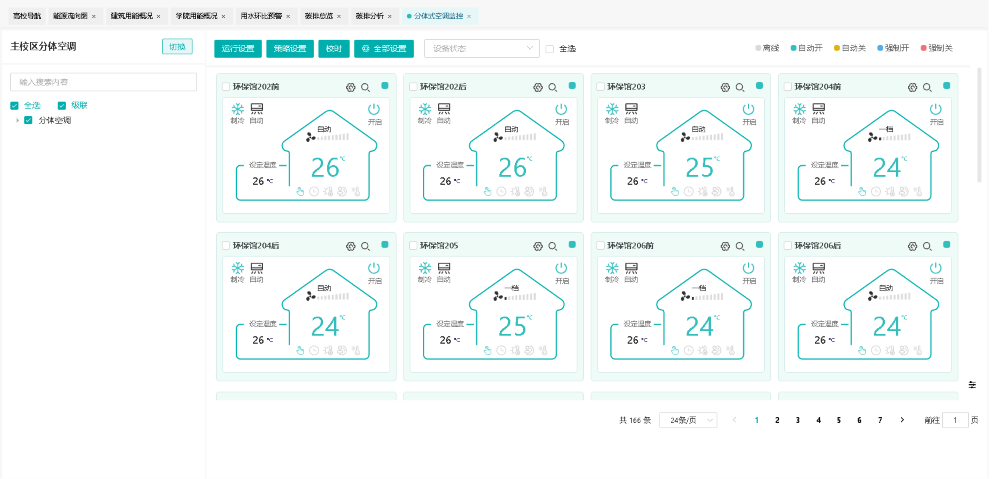Open the 24条/页 page size dropdown

click(688, 420)
